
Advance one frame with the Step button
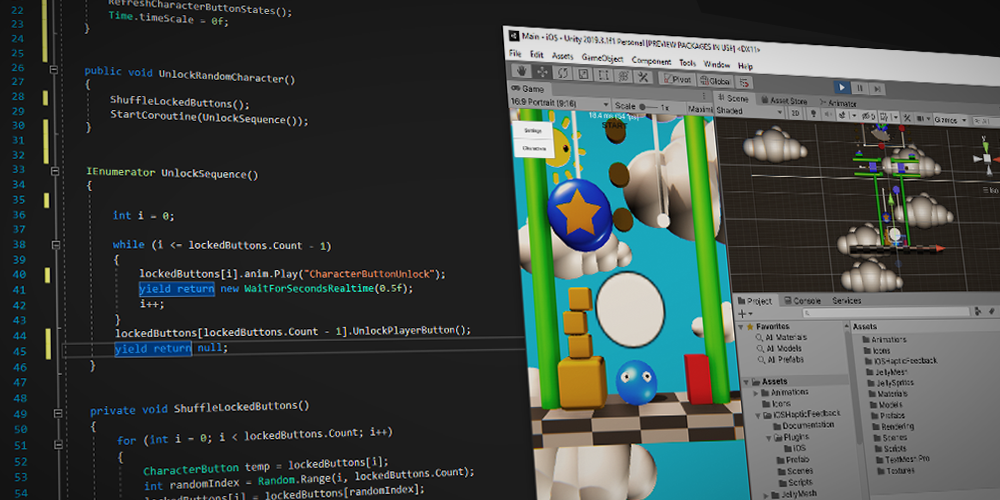[x=877, y=89]
